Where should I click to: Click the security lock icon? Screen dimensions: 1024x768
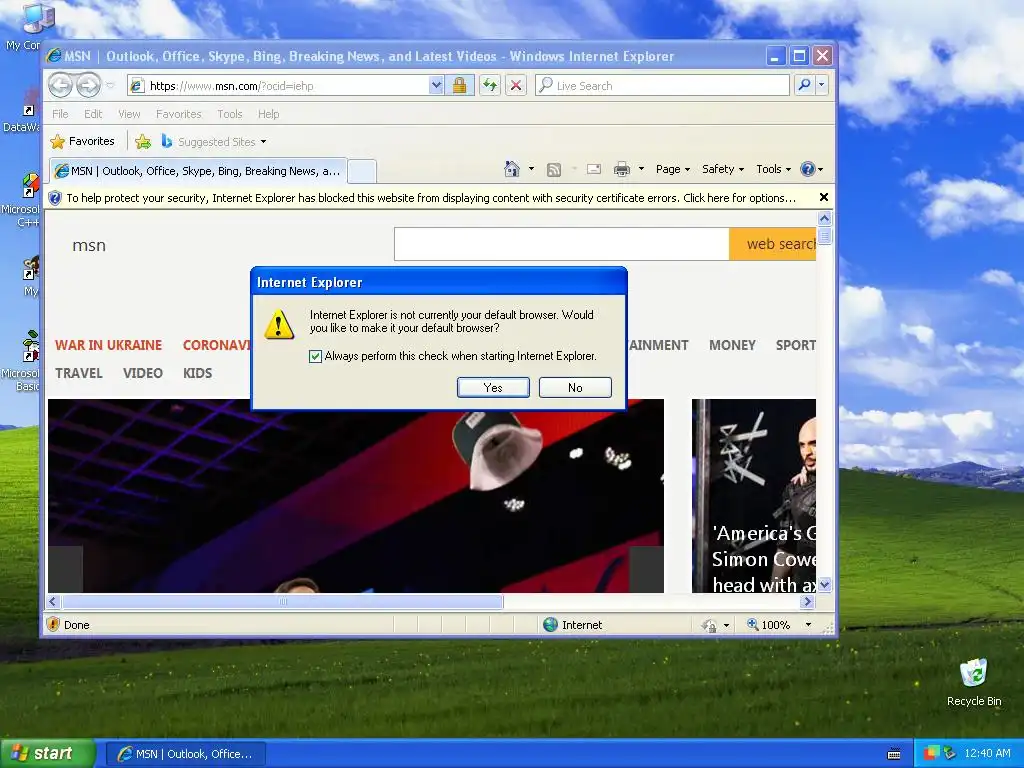pos(460,86)
